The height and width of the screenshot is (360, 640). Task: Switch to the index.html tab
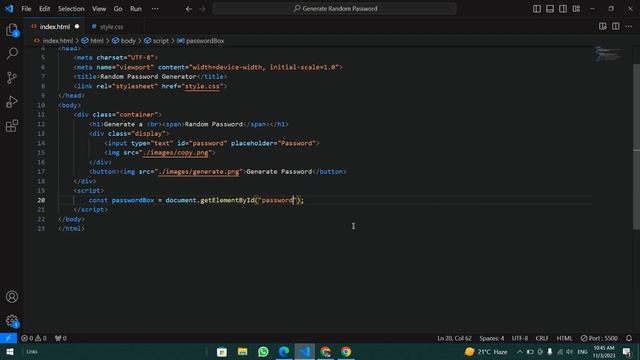tap(55, 27)
